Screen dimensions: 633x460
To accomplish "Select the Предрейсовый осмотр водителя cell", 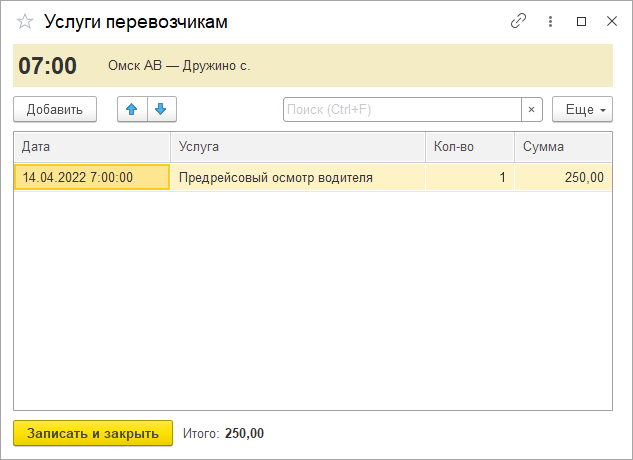I will click(x=297, y=178).
